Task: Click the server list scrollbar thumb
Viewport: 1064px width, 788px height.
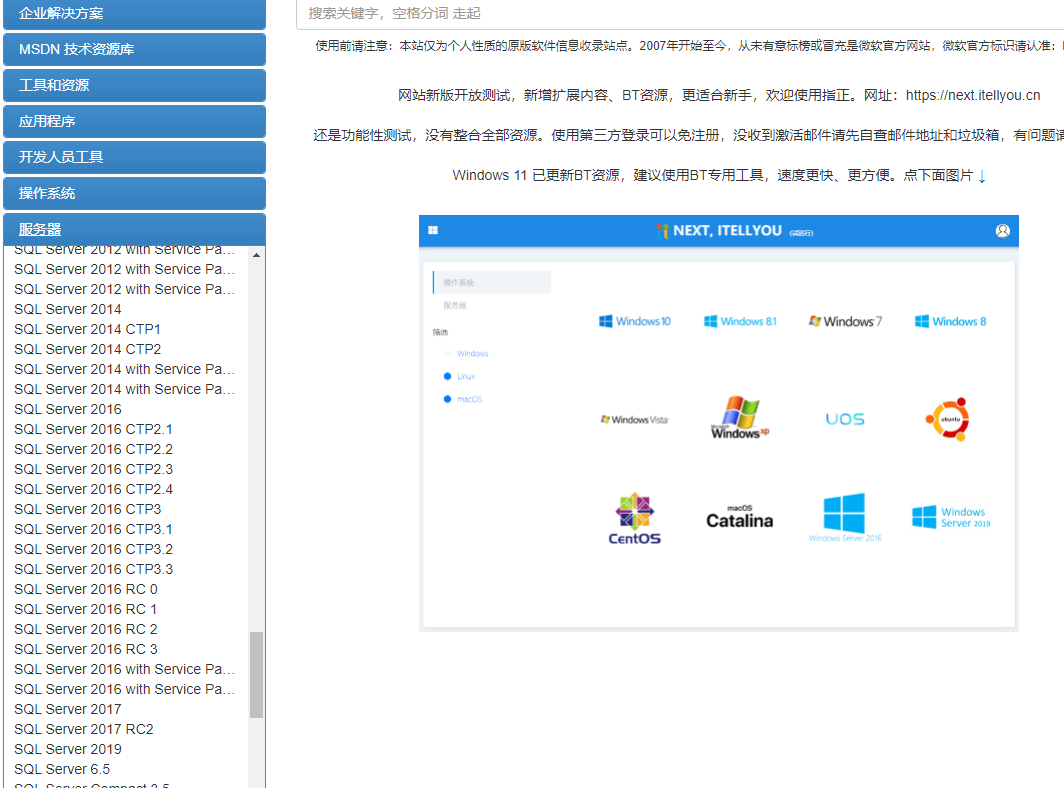Action: point(256,675)
